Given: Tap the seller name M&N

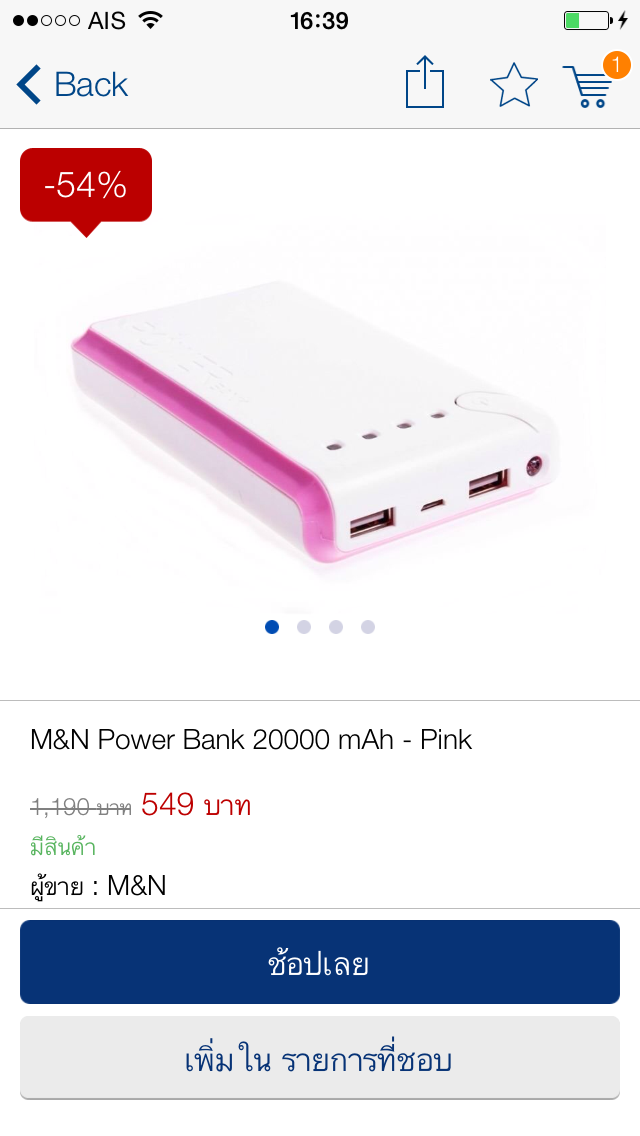Looking at the screenshot, I should [137, 885].
